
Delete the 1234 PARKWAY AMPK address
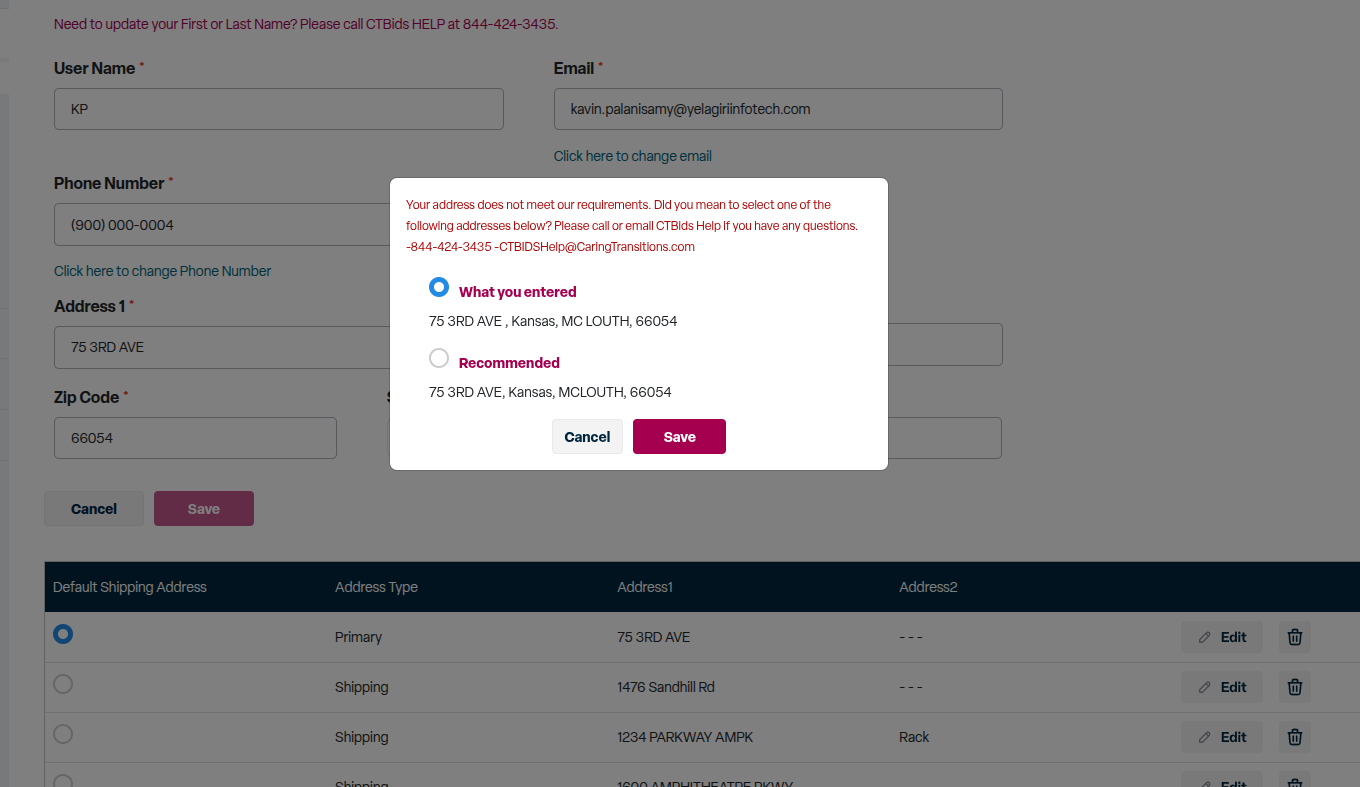pos(1294,737)
